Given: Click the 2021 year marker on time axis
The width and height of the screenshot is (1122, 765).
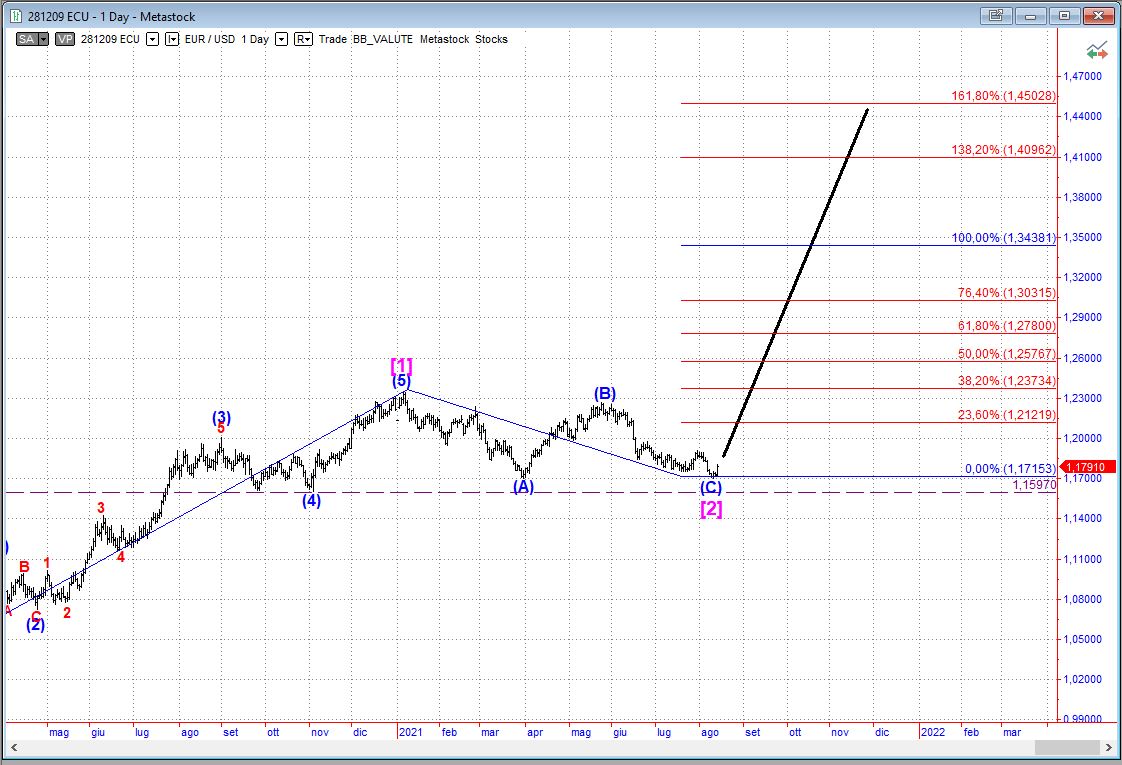Looking at the screenshot, I should tap(411, 732).
